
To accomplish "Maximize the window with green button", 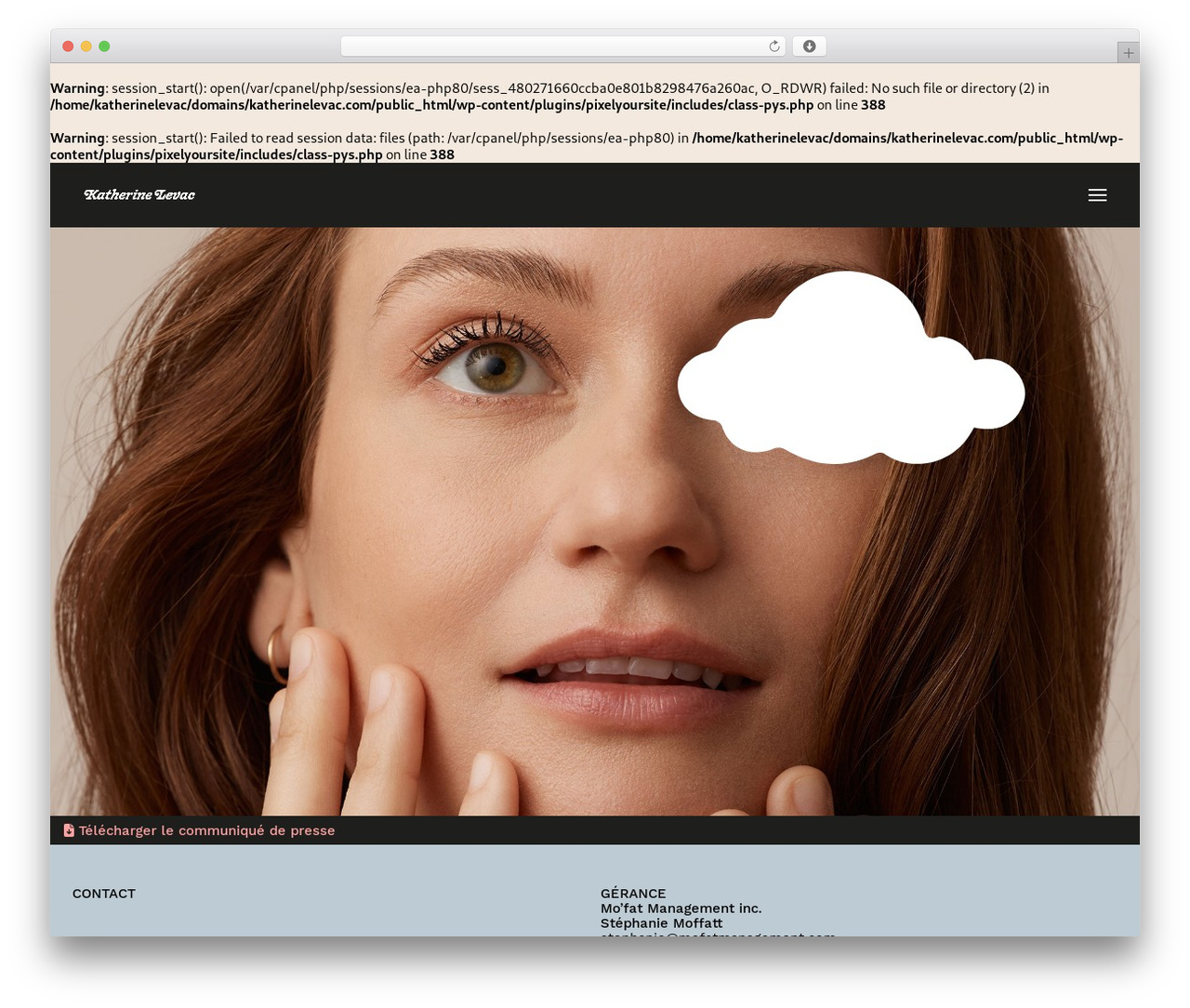I will (x=104, y=46).
